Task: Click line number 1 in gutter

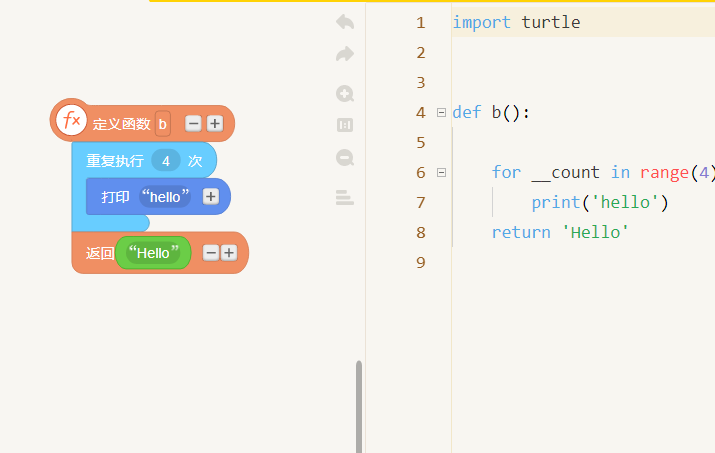Action: (x=420, y=22)
